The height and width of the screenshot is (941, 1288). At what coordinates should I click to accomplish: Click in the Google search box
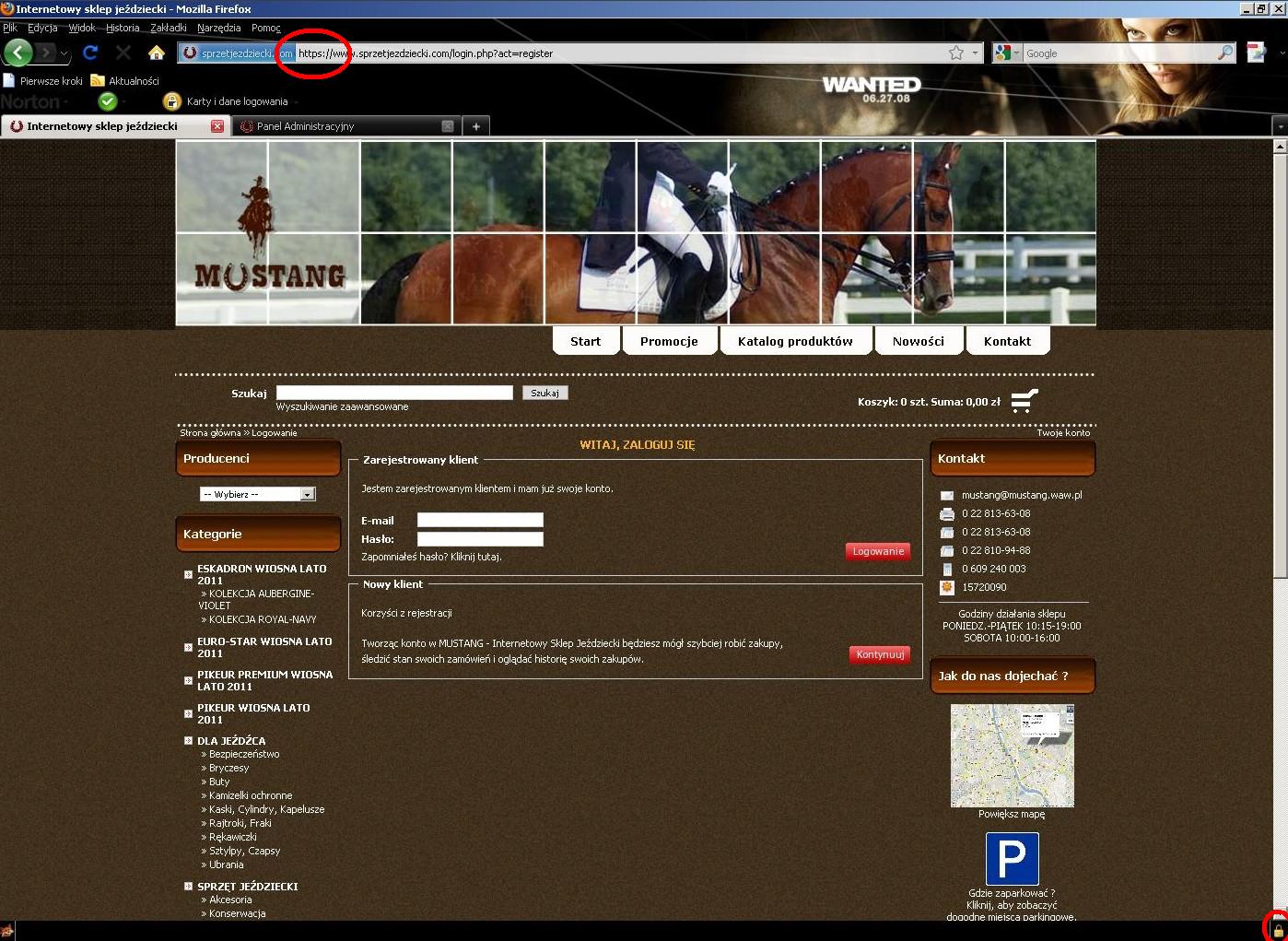coord(1119,53)
